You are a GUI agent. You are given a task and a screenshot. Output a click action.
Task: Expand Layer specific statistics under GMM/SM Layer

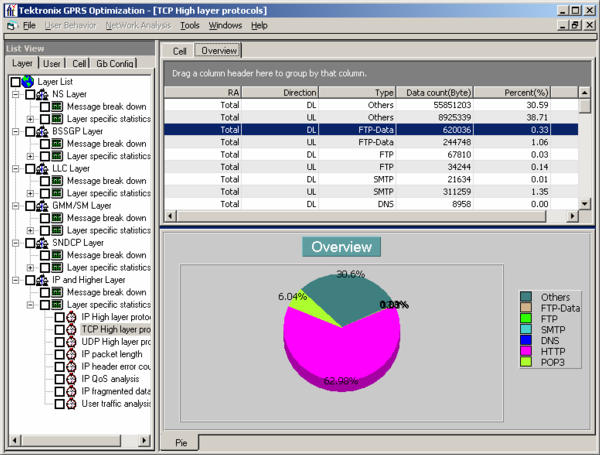pyautogui.click(x=30, y=230)
